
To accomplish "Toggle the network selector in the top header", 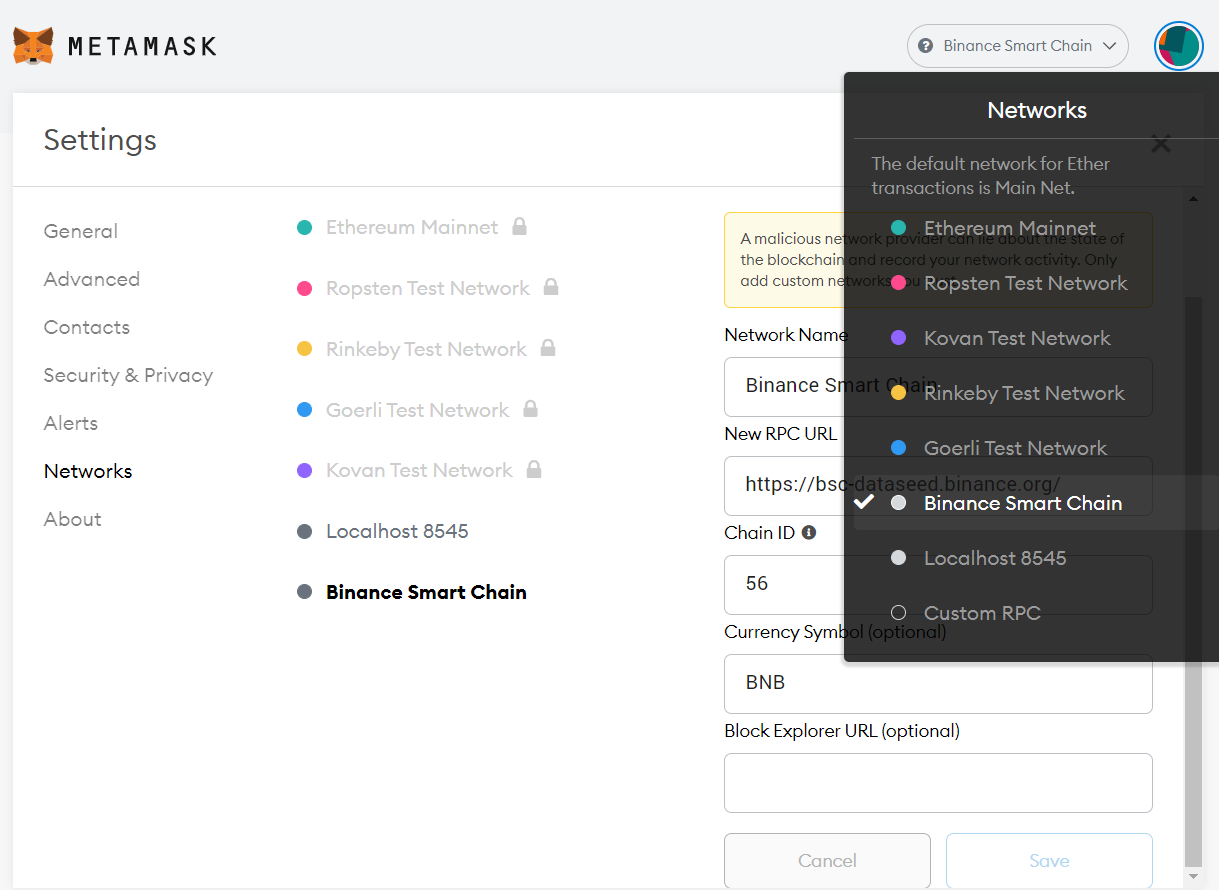I will [x=1017, y=46].
